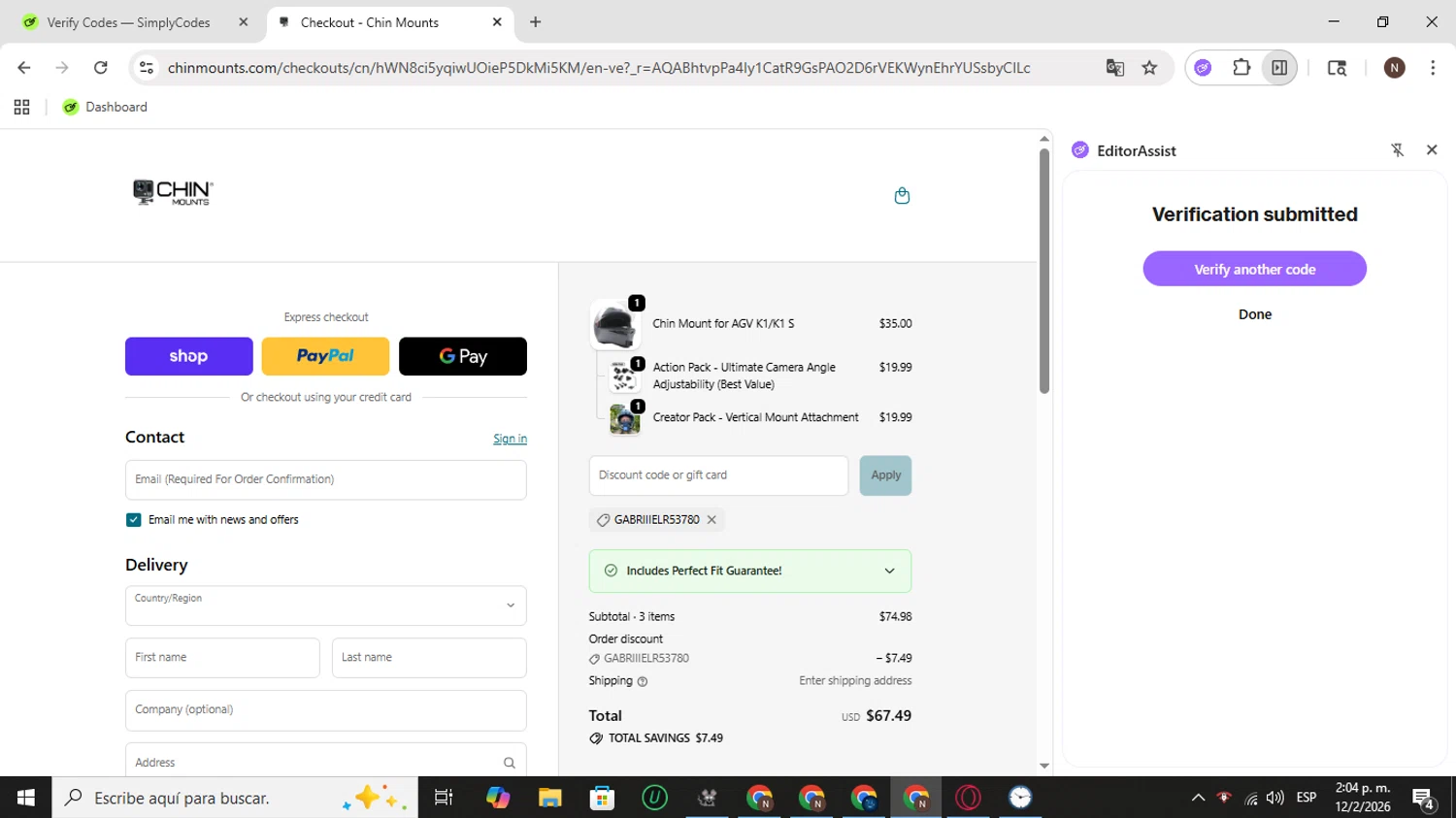This screenshot has width=1456, height=818.
Task: Click the ESP language indicator
Action: point(1307,798)
